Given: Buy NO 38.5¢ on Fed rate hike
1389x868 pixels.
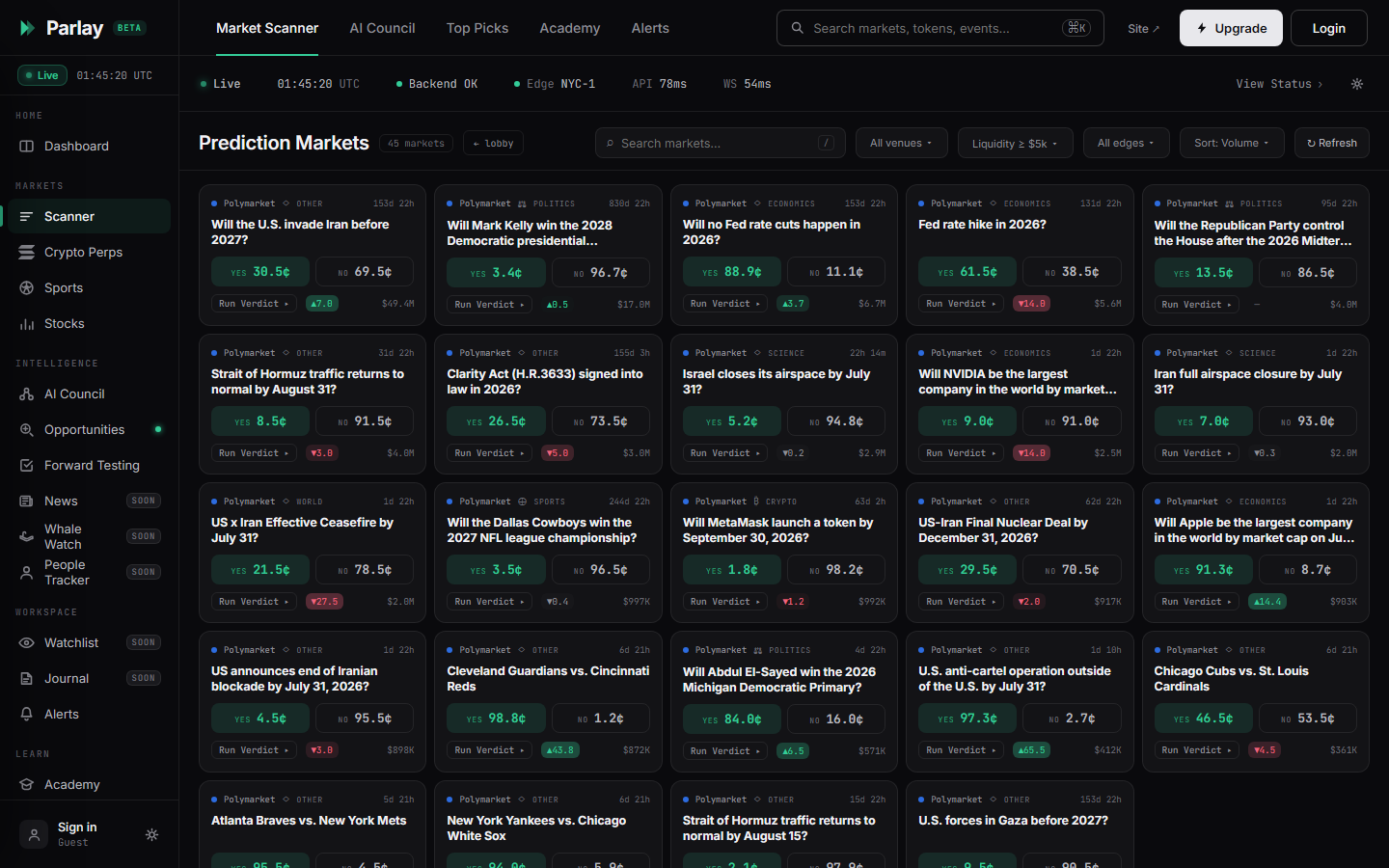Looking at the screenshot, I should click(1072, 272).
